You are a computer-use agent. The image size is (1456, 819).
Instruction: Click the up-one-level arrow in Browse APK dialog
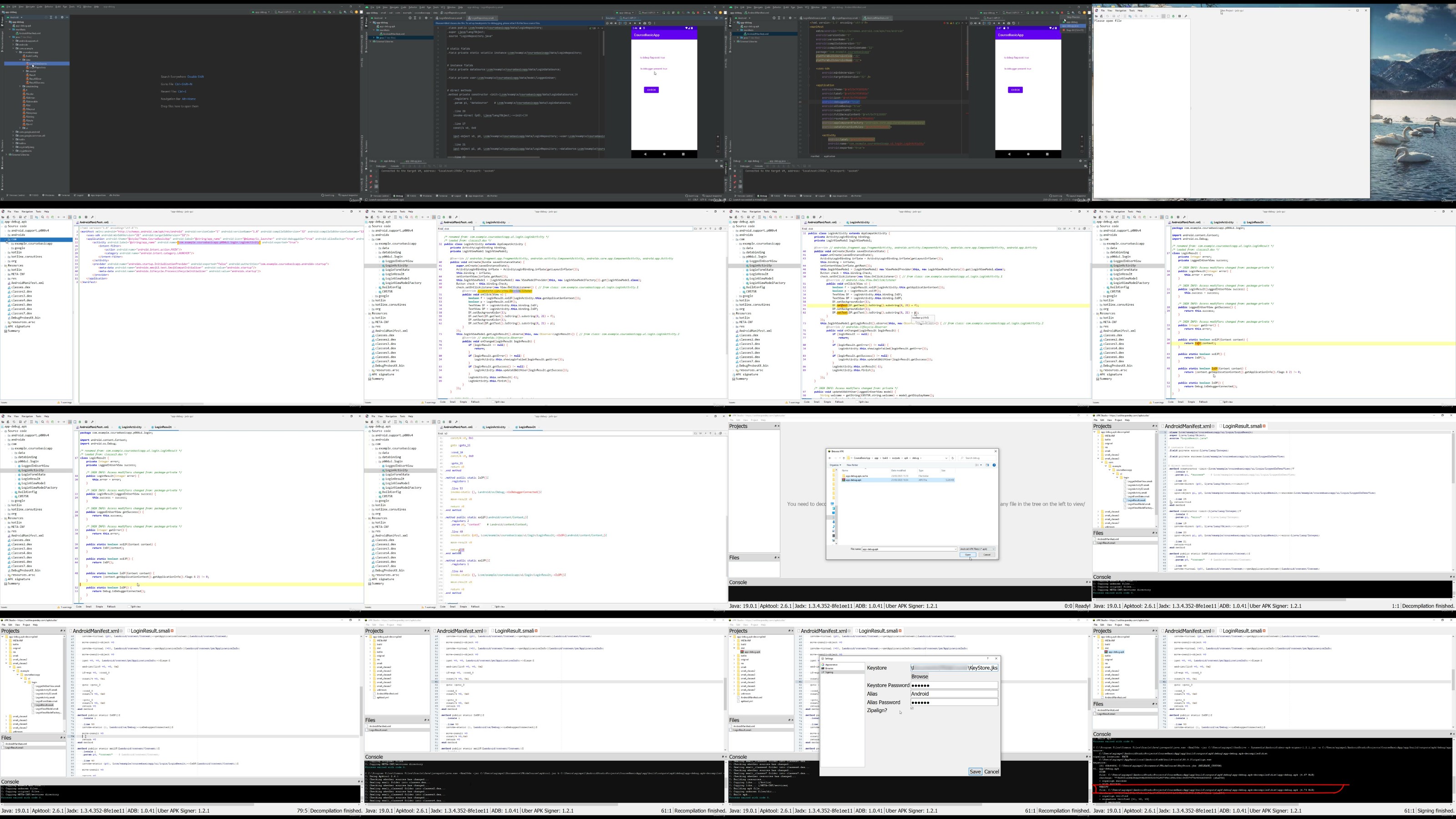(x=844, y=458)
